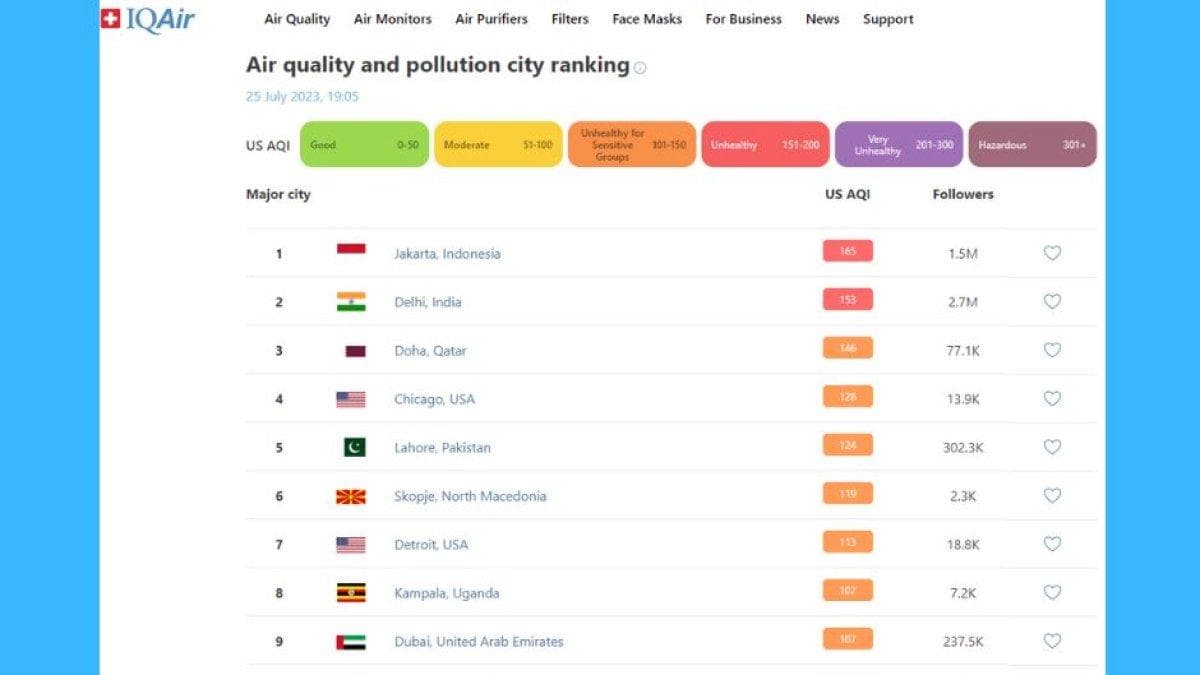Click the Jakarta AQI value badge 165
Screen dimensions: 1200x675
(x=848, y=251)
